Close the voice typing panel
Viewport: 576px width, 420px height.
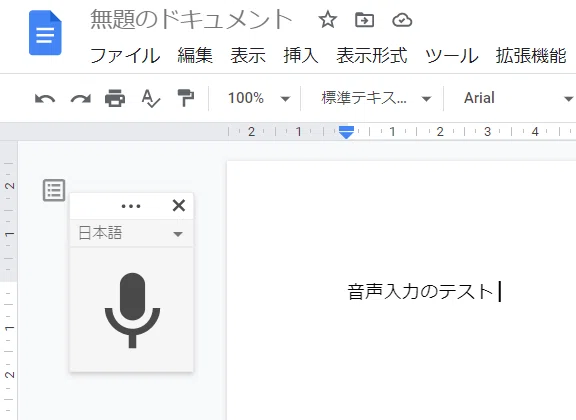[x=179, y=205]
